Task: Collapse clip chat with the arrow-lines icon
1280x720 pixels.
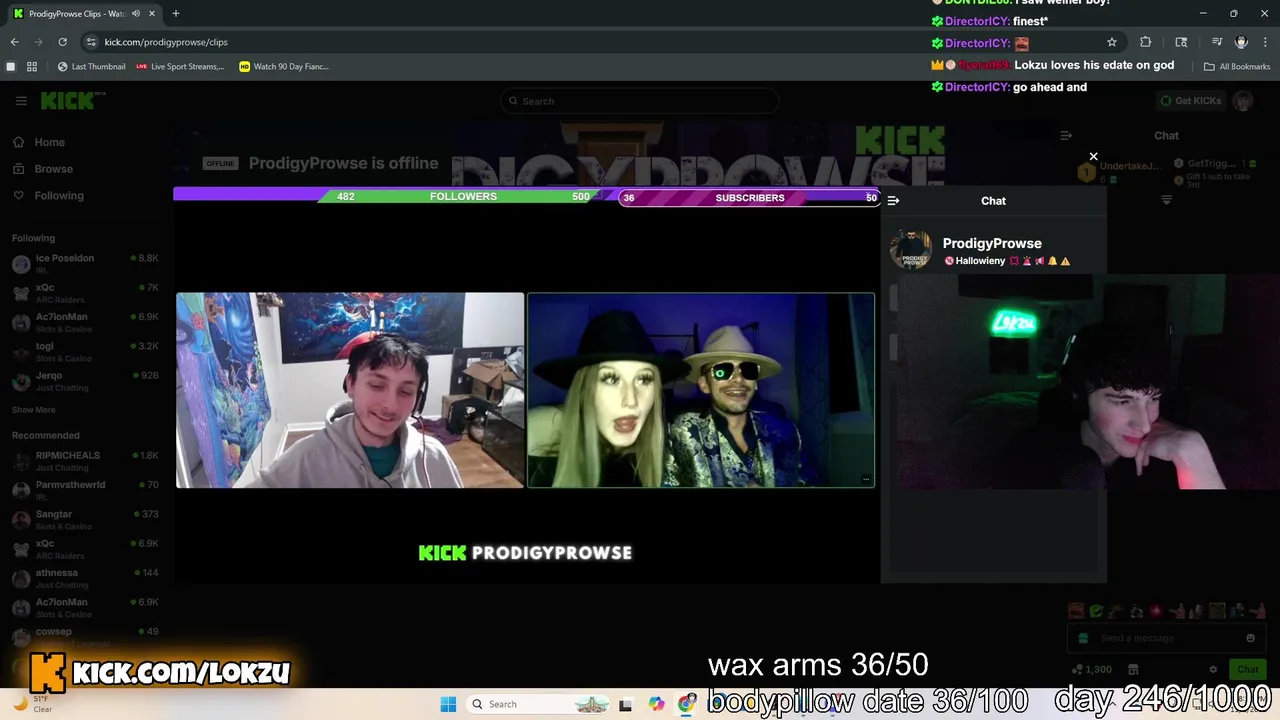Action: tap(893, 201)
